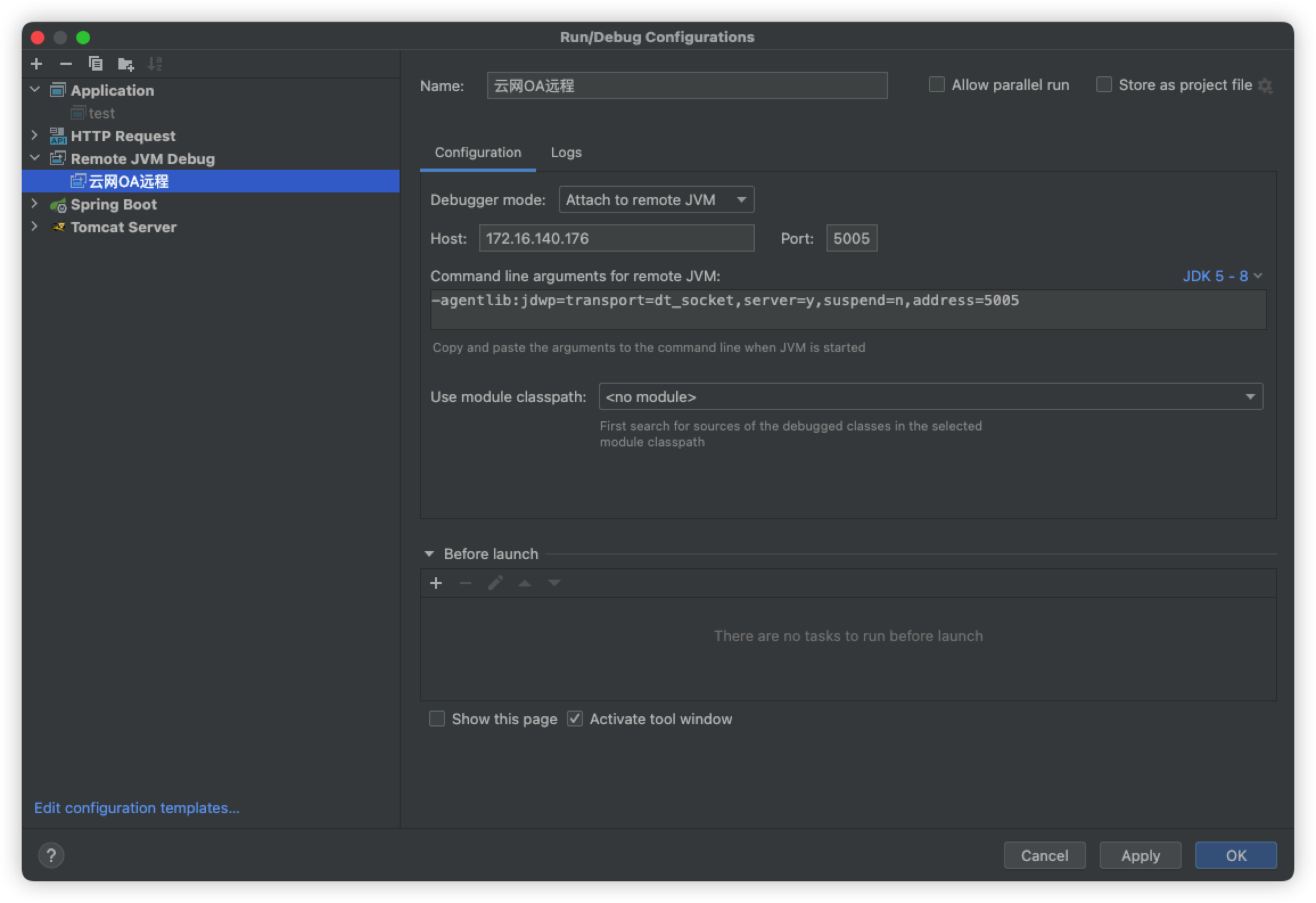Click the copy configuration icon
Screen dimensions: 1316x903
tap(96, 64)
